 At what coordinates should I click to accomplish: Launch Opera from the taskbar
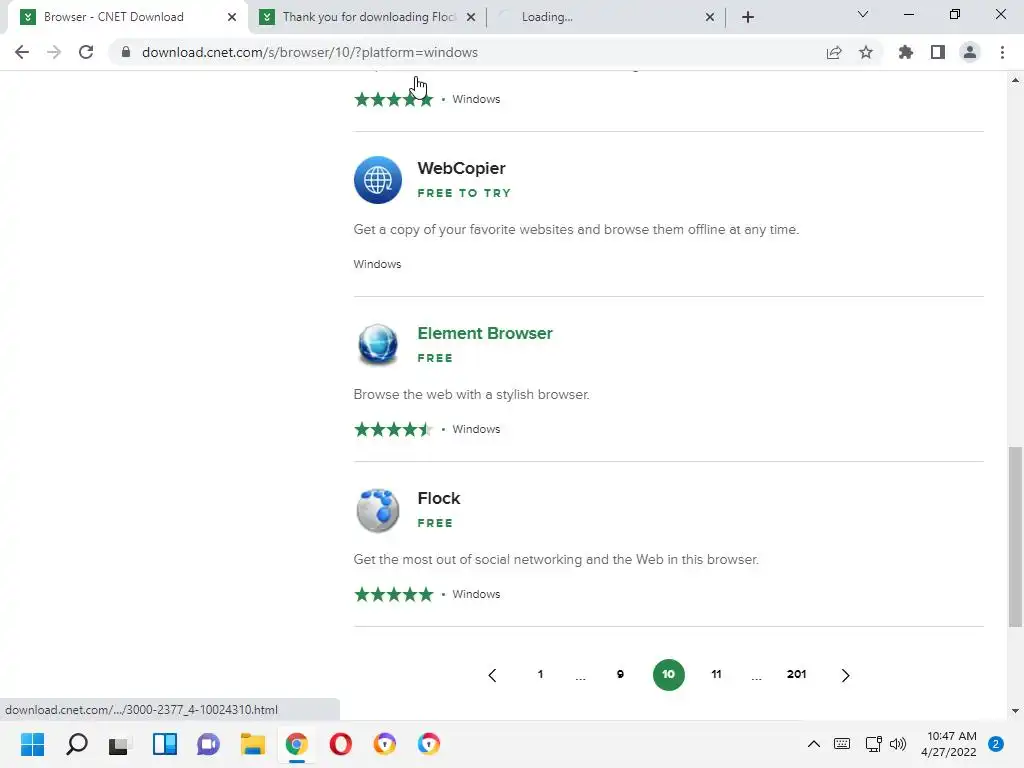[x=341, y=744]
